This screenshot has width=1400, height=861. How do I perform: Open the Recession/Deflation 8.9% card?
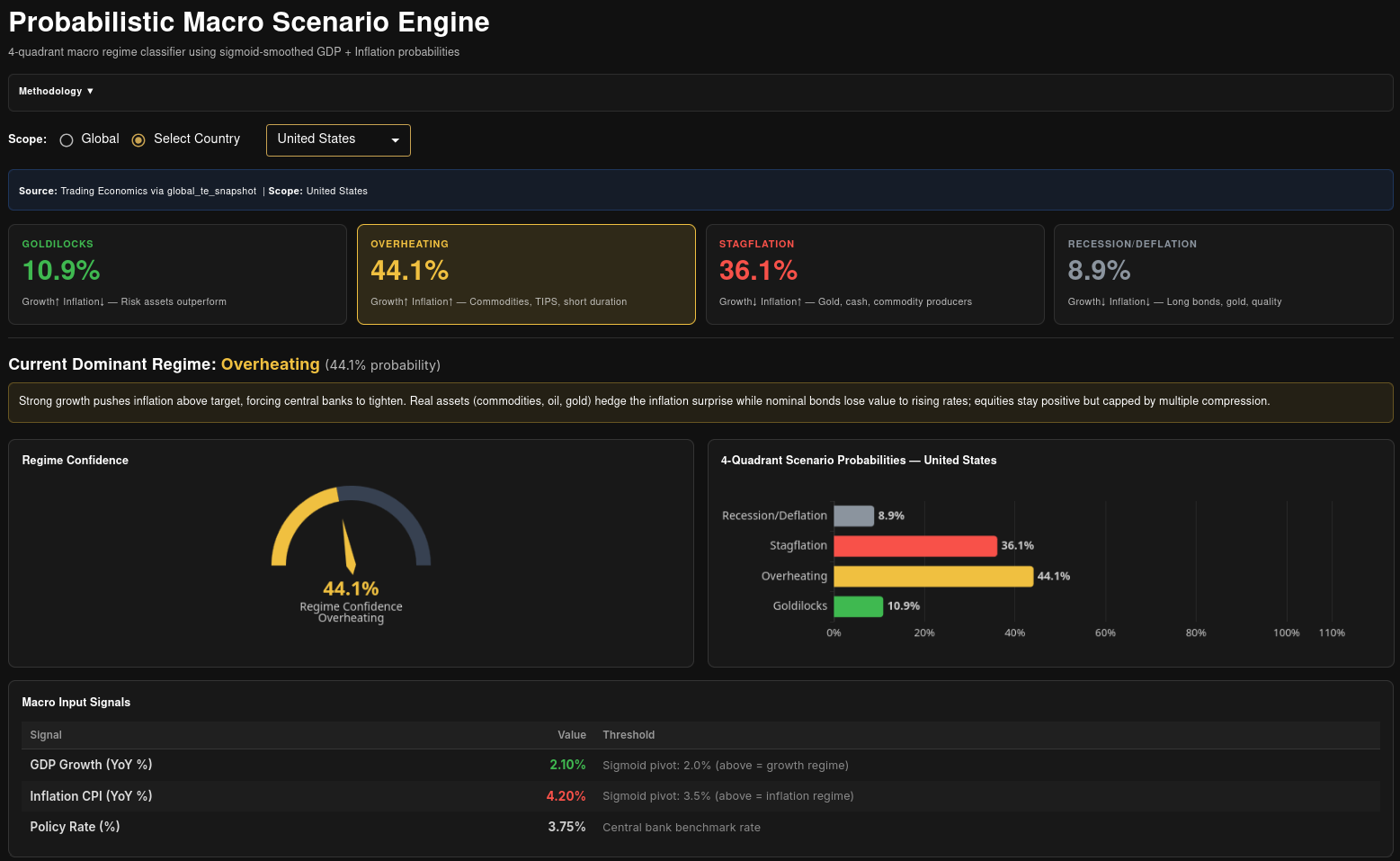(1223, 274)
